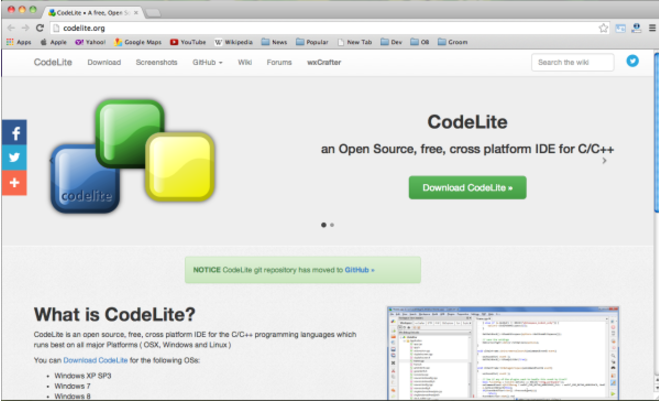Open the Apple bookmark
659x401 pixels.
[53, 42]
